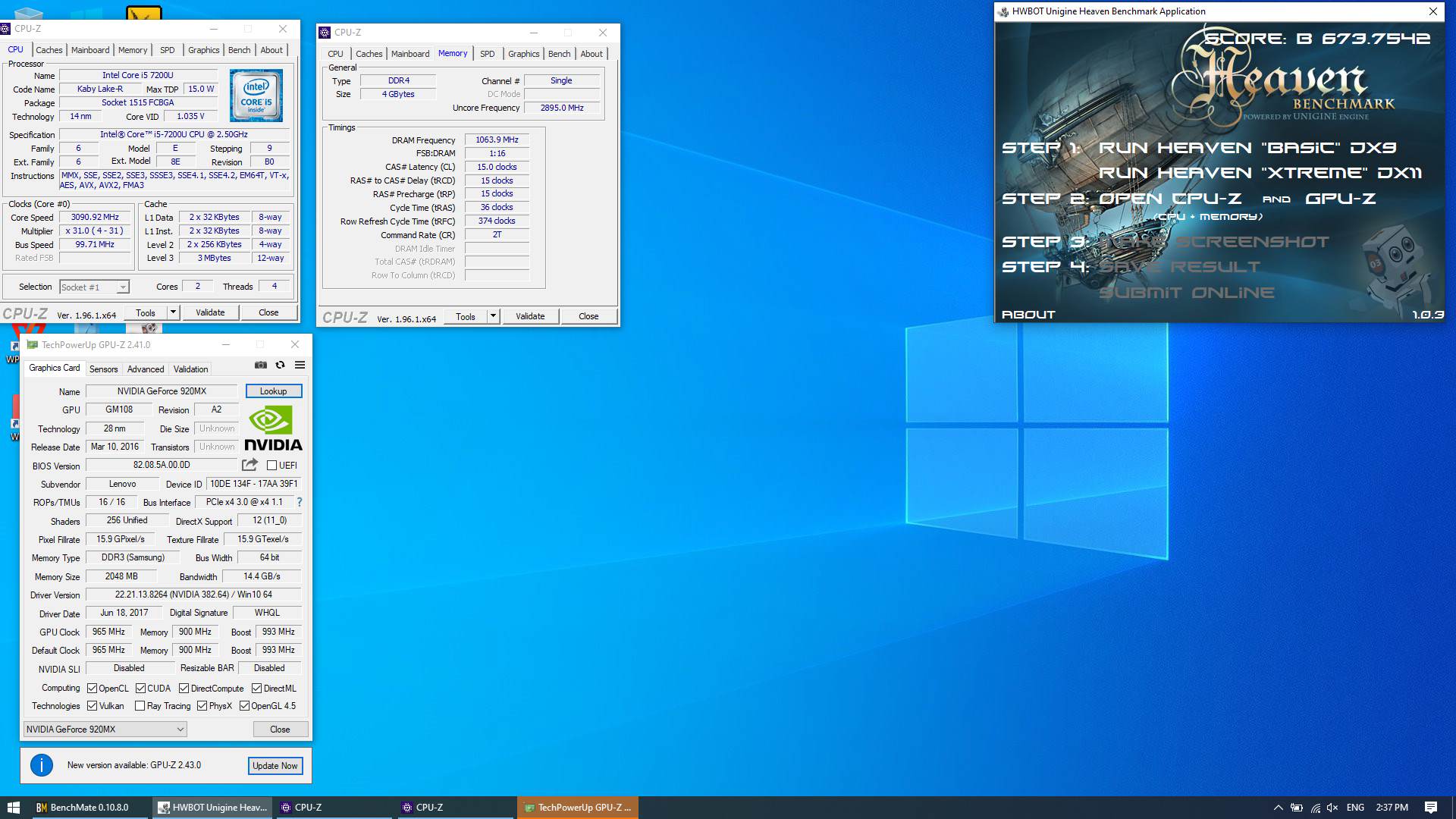
Task: Expand Tools dropdown arrow in Memory CPU-Z window
Action: 493,316
